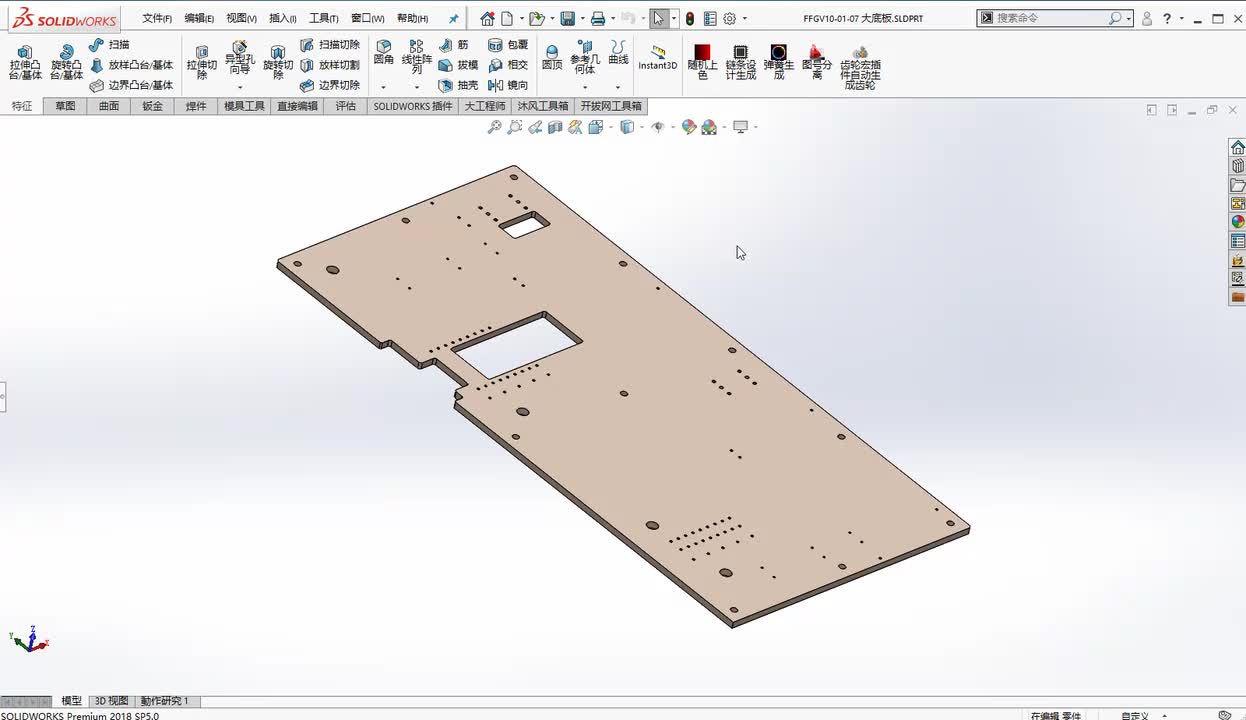The image size is (1246, 720).
Task: Open the 插入(I) menu
Action: [x=283, y=18]
